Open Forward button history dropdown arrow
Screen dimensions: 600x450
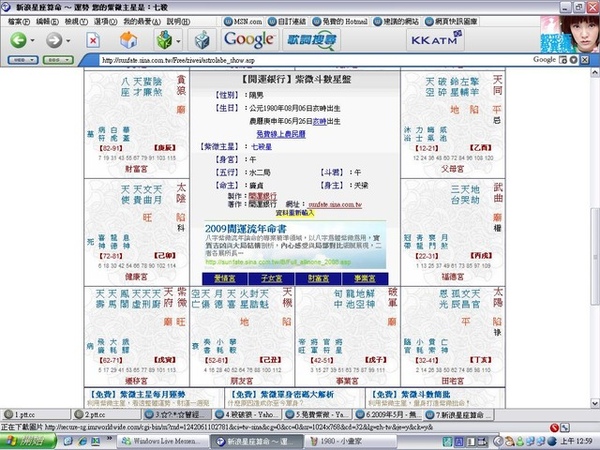point(68,40)
